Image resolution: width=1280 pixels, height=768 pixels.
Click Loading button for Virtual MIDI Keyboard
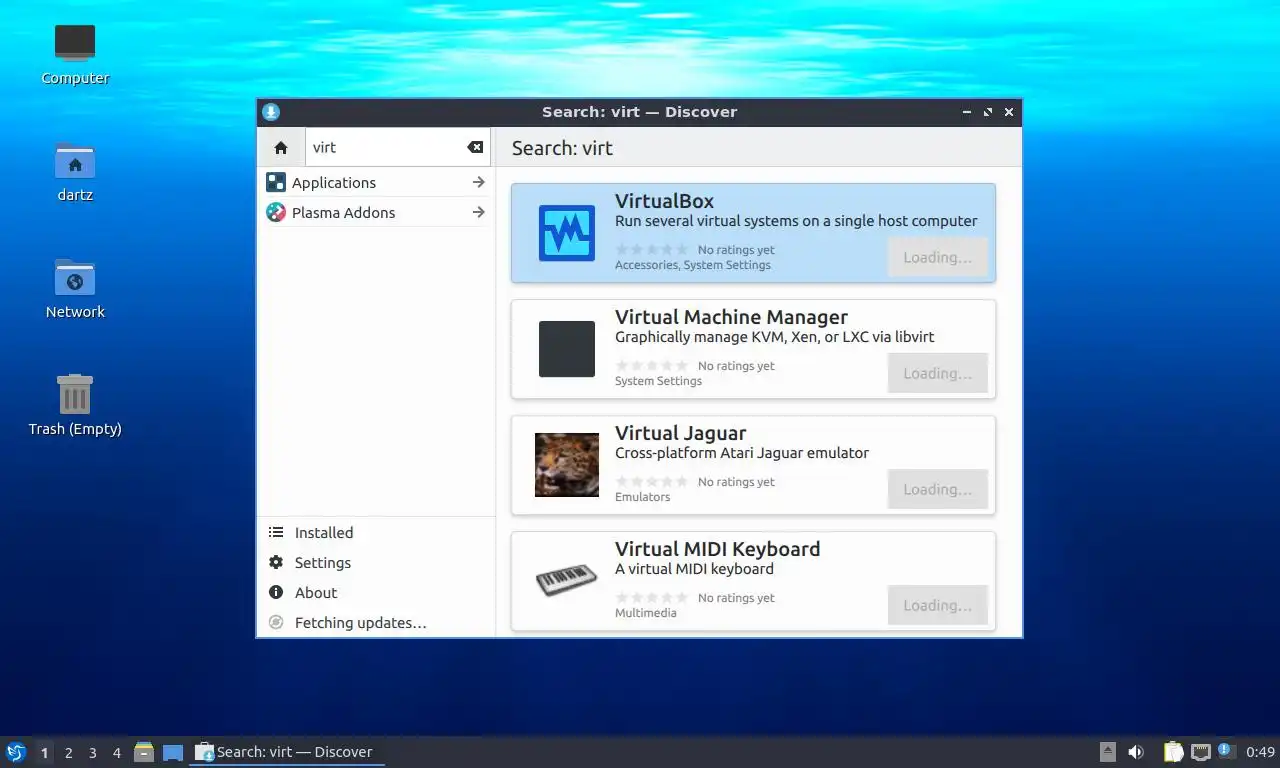coord(937,605)
